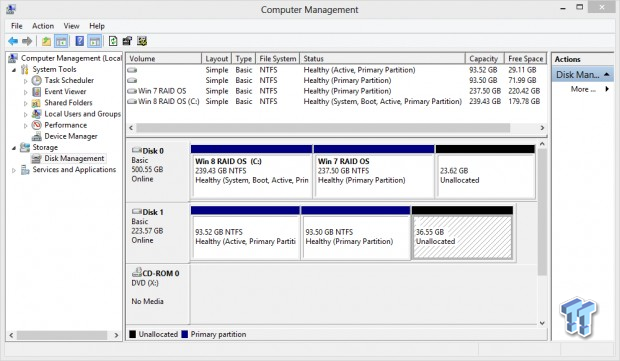
Task: Click the Local Users and Groups icon
Action: point(36,114)
